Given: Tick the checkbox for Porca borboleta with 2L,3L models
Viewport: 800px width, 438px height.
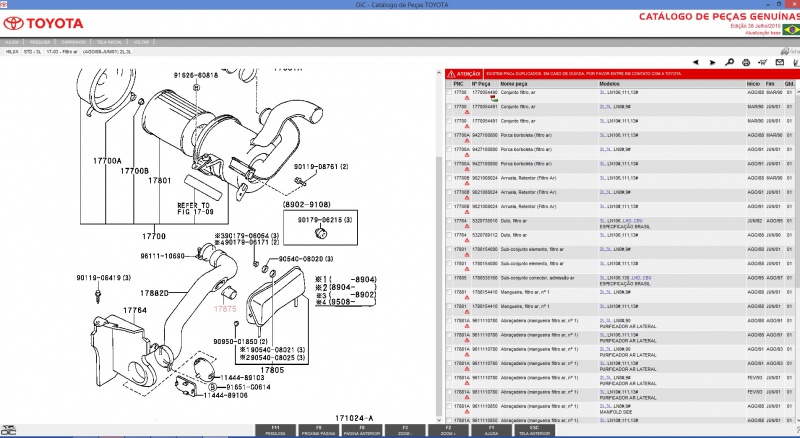Looking at the screenshot, I should 449,150.
